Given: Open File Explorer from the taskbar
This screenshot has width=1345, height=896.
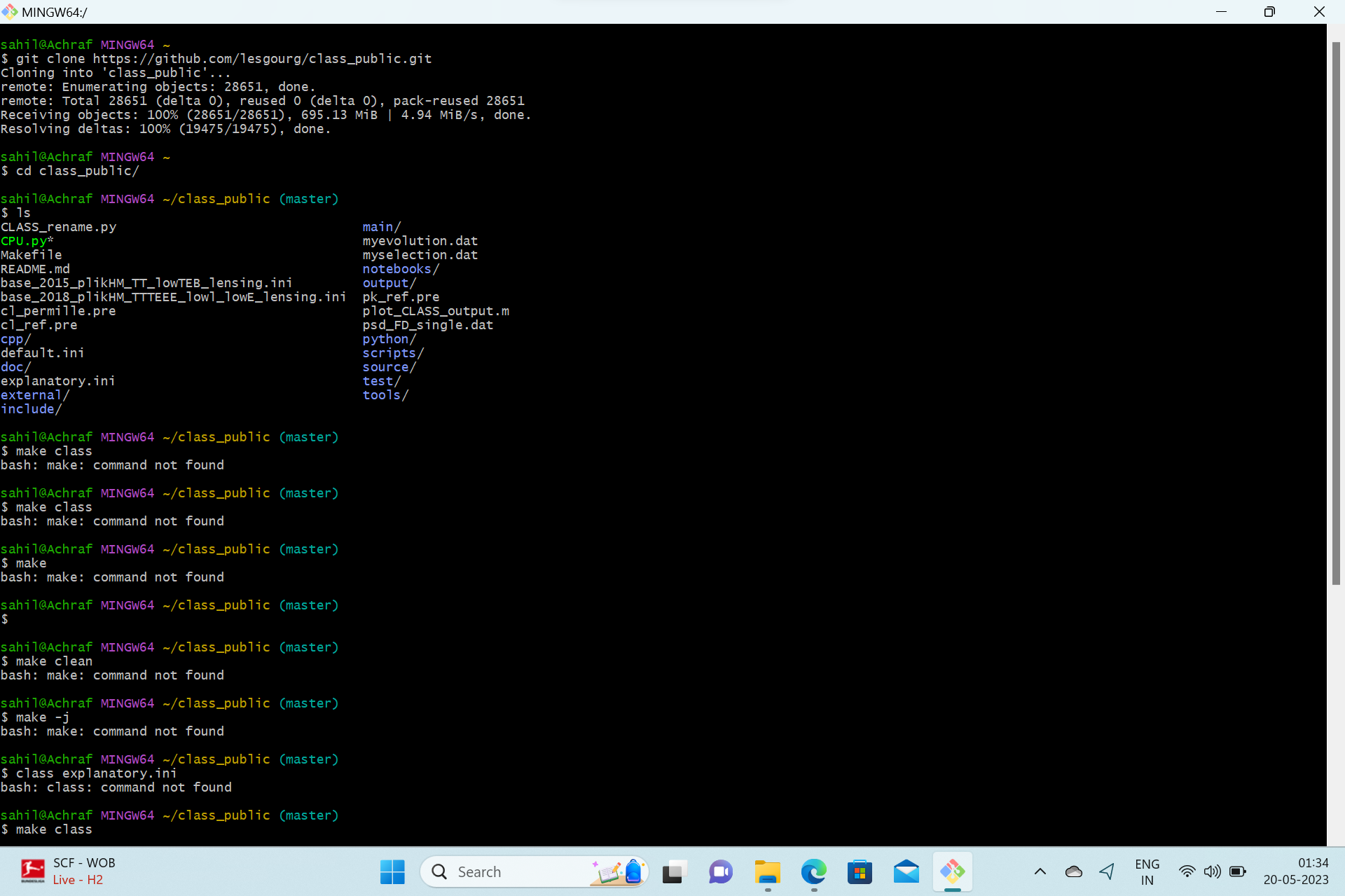Looking at the screenshot, I should point(767,871).
